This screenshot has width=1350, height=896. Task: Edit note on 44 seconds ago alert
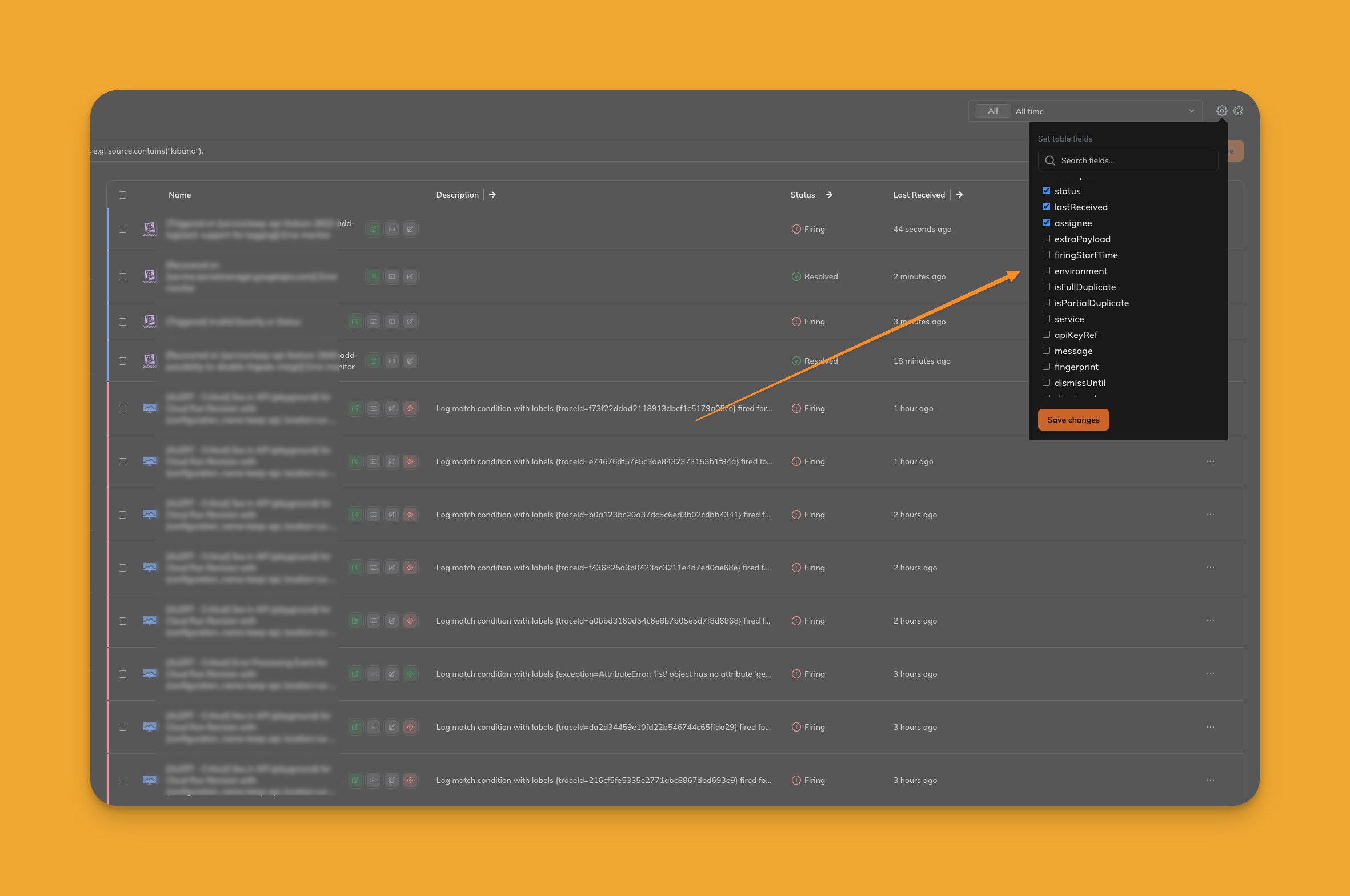point(410,229)
